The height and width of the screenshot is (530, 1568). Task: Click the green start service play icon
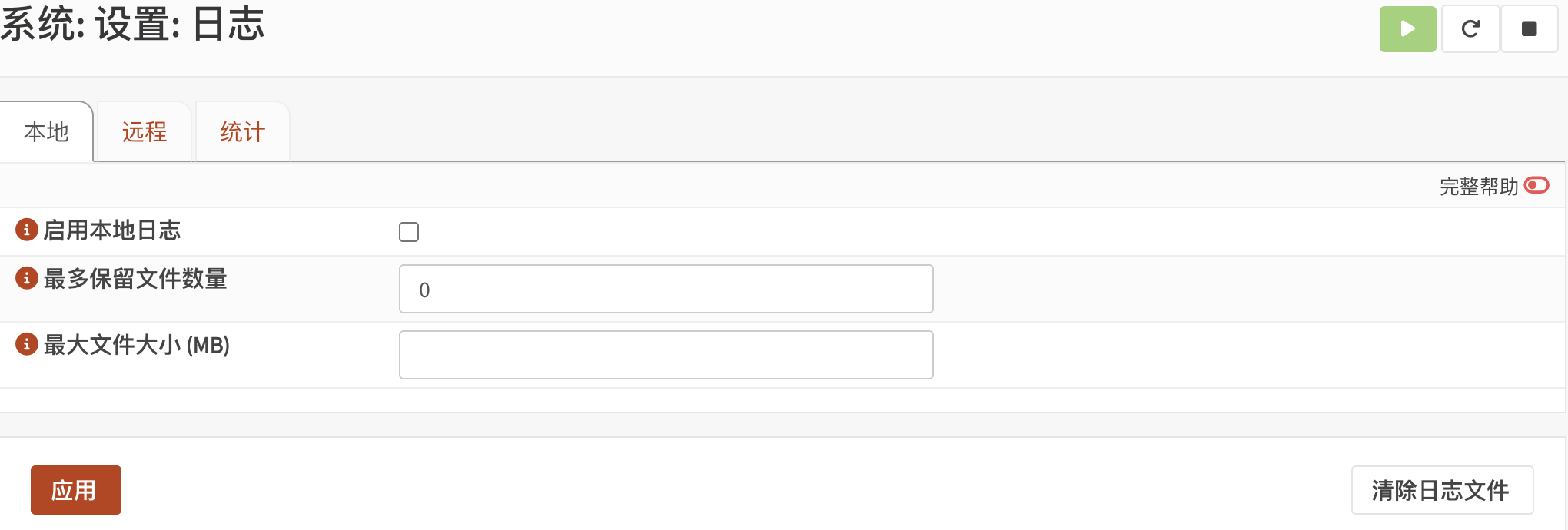pyautogui.click(x=1407, y=29)
